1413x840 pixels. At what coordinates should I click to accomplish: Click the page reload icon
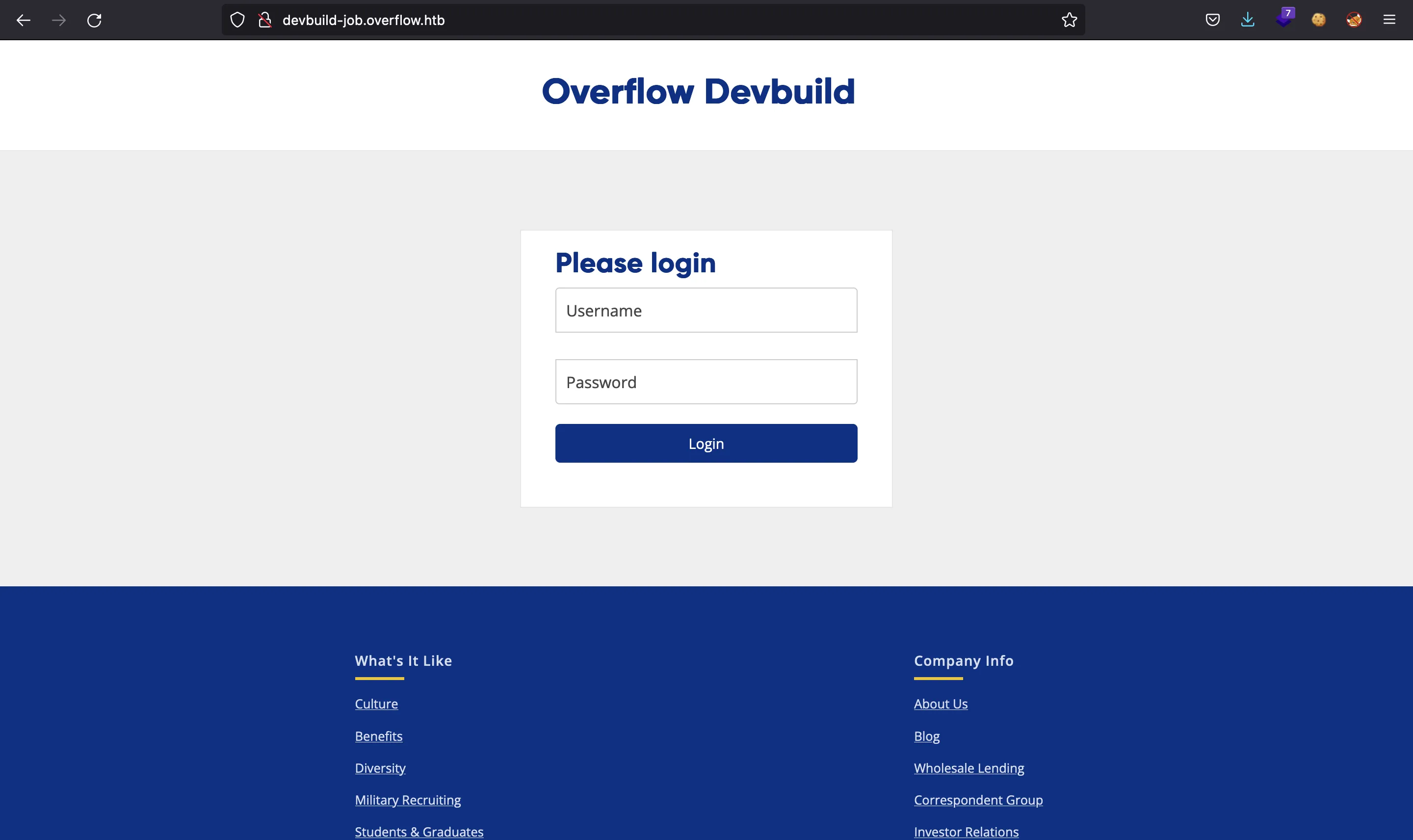coord(94,20)
